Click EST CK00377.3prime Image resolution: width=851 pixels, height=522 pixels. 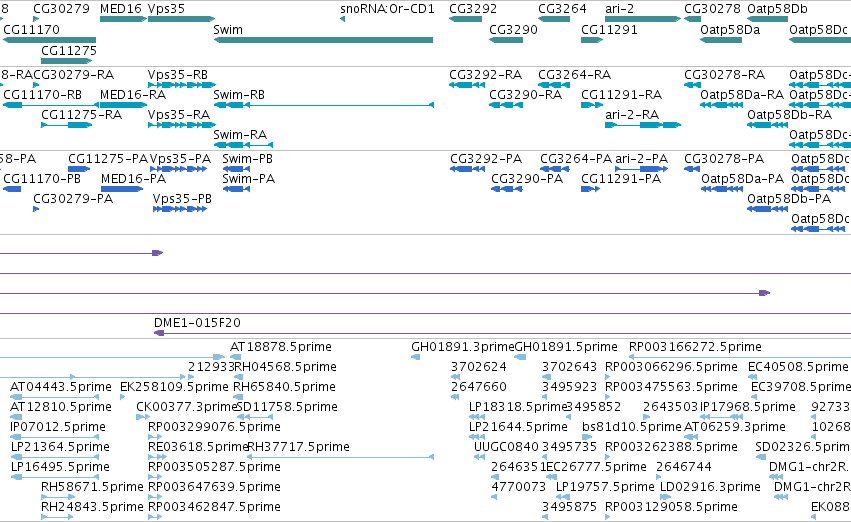coord(143,417)
